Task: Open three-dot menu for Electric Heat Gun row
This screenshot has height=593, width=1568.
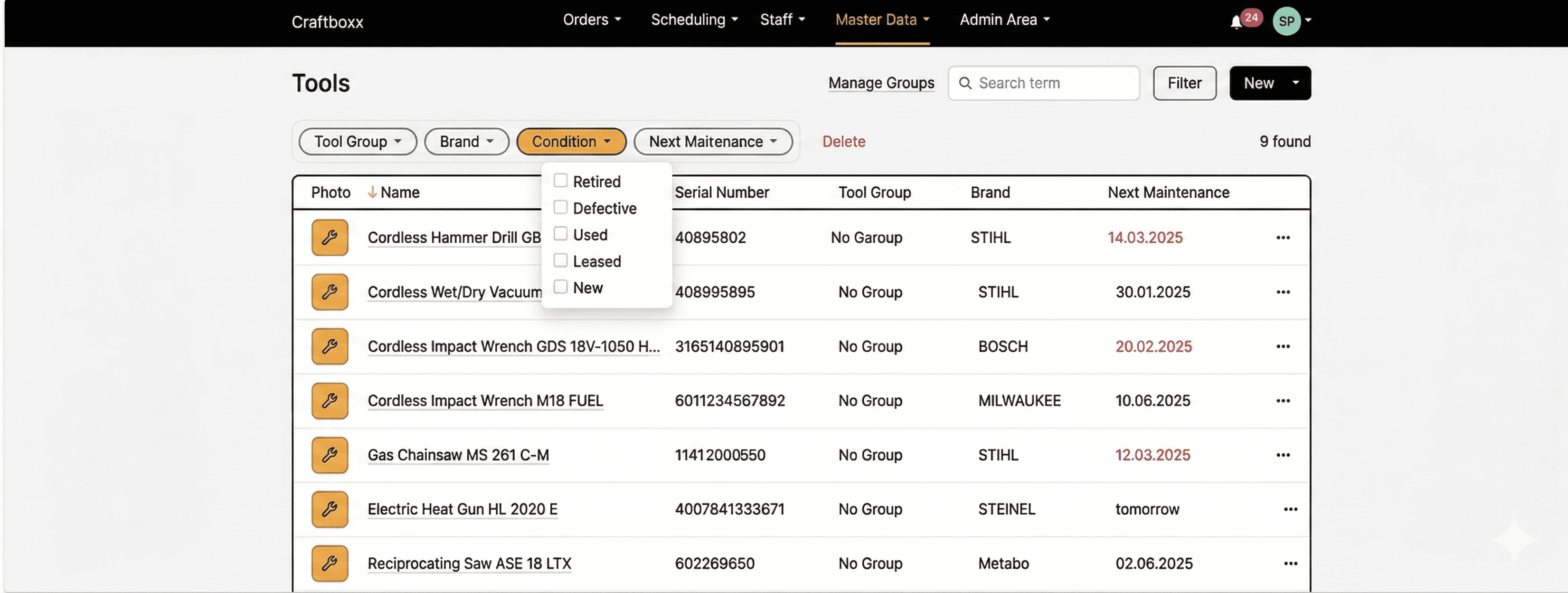Action: (1290, 509)
